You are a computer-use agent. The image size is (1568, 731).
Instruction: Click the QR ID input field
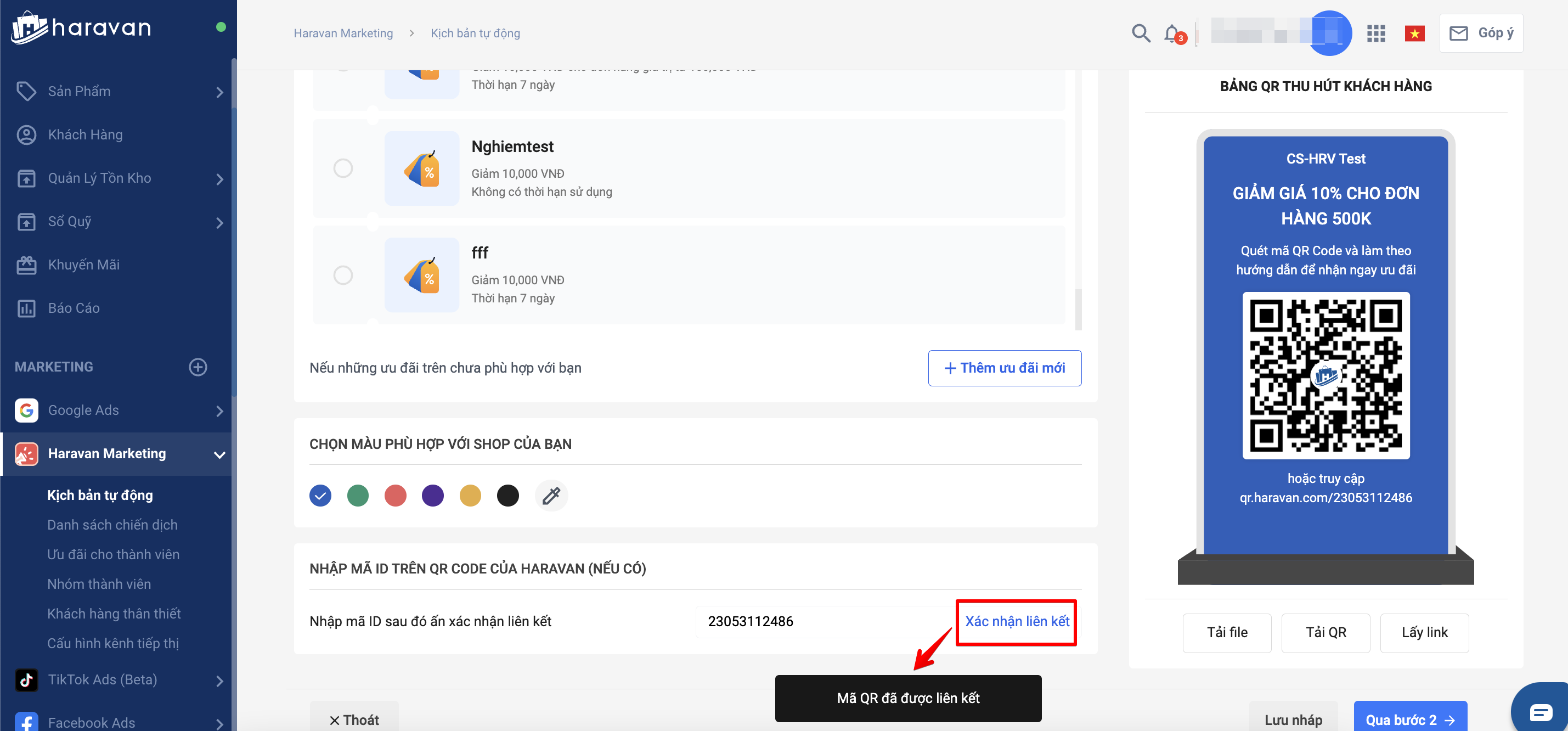coord(825,621)
